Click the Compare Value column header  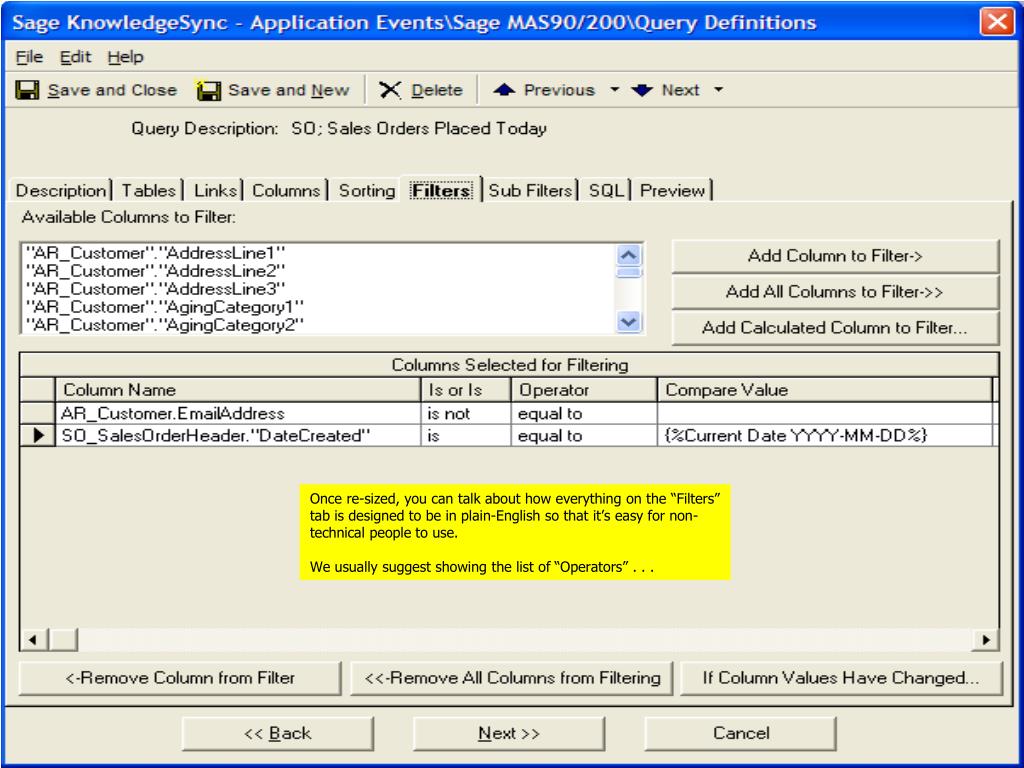[x=825, y=390]
